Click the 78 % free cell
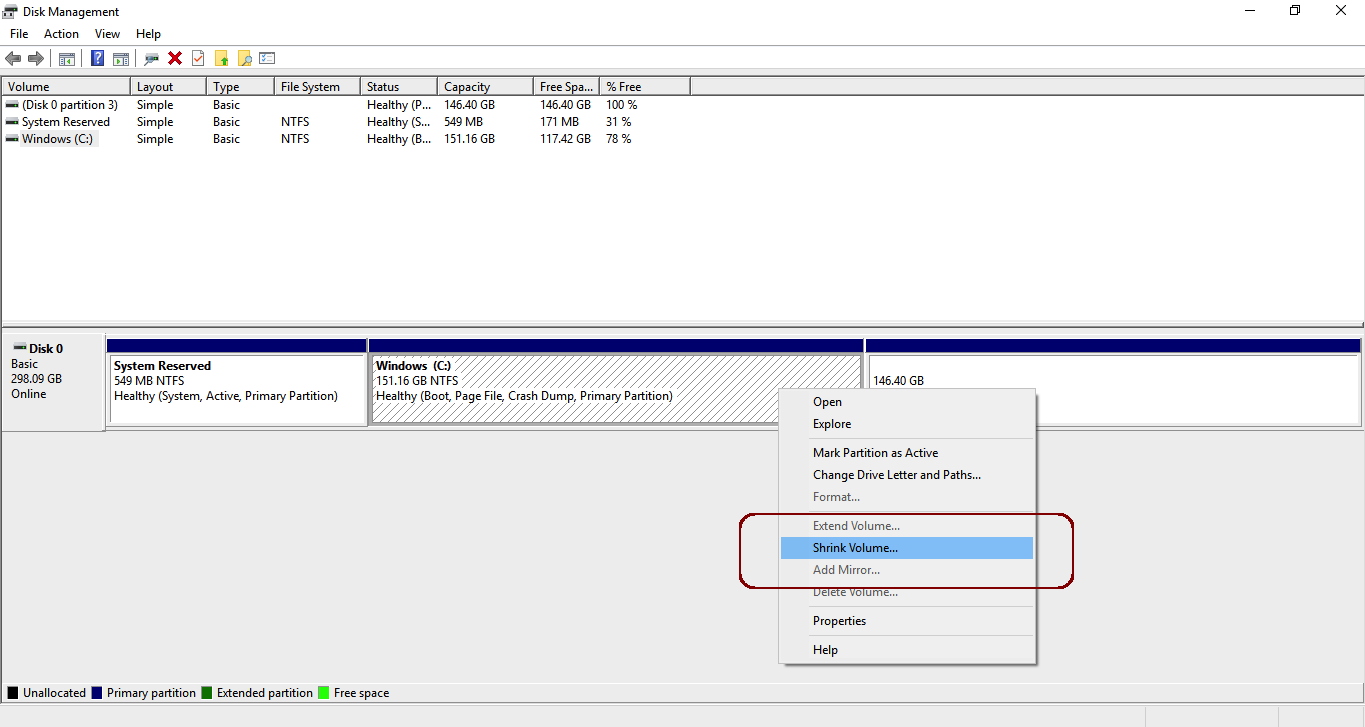The width and height of the screenshot is (1365, 727). click(x=619, y=139)
